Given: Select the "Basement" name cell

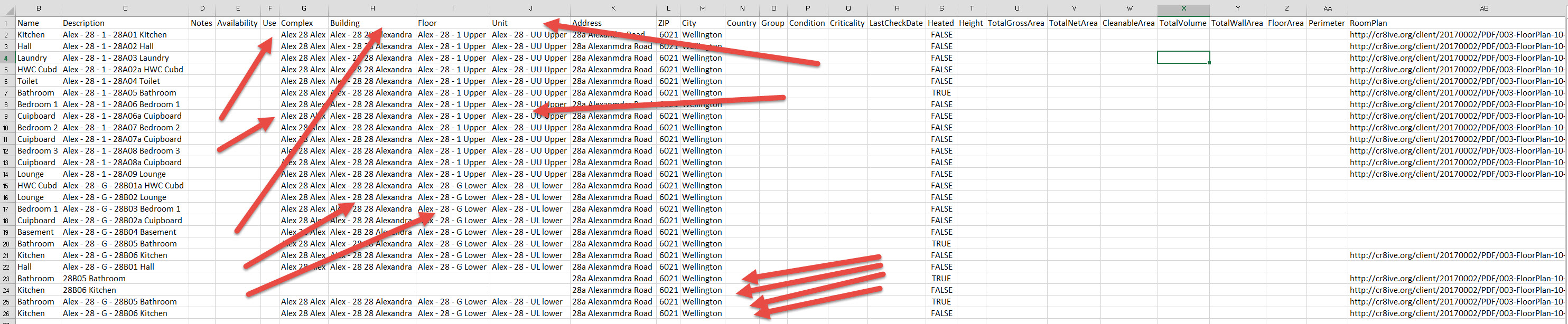Looking at the screenshot, I should (35, 232).
